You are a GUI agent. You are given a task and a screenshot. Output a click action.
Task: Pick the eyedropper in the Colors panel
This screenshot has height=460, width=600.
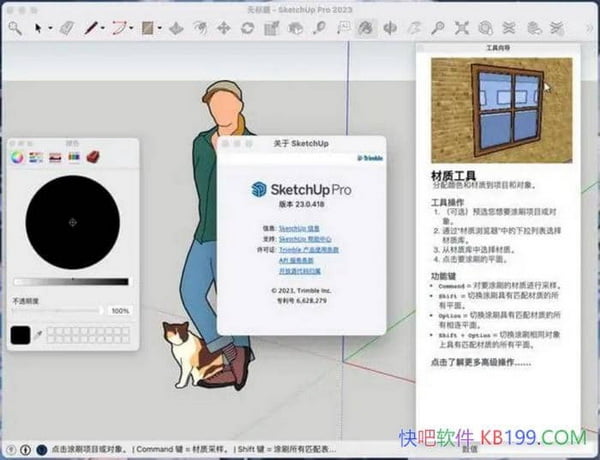39,334
